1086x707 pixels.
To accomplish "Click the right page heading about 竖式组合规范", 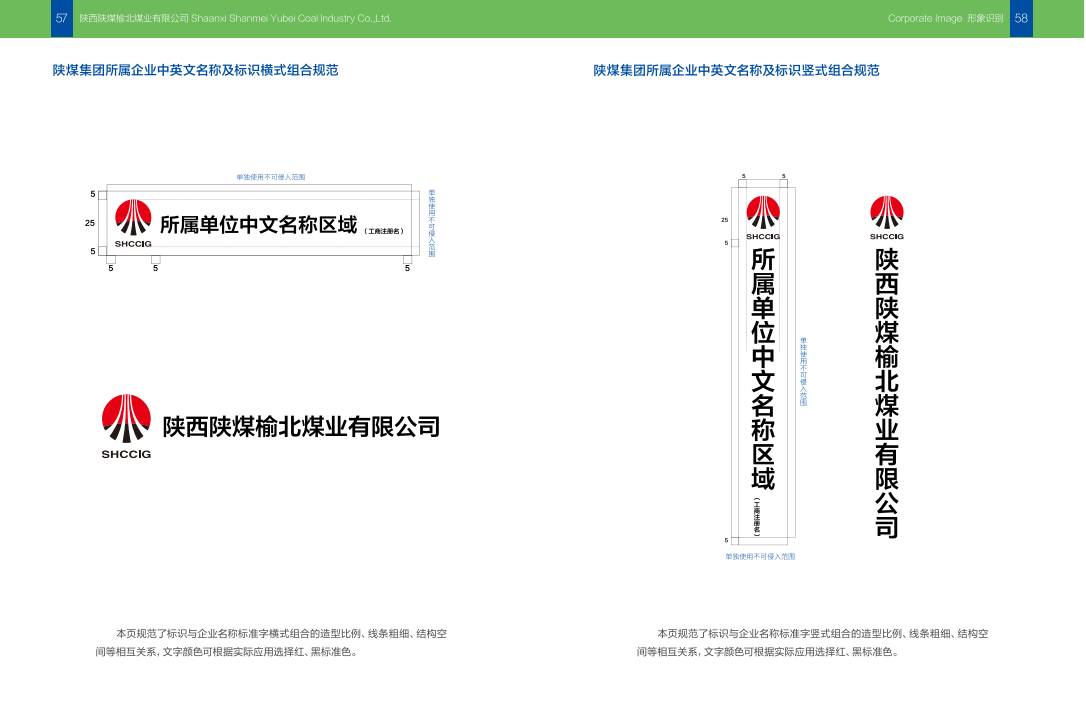I will click(736, 70).
